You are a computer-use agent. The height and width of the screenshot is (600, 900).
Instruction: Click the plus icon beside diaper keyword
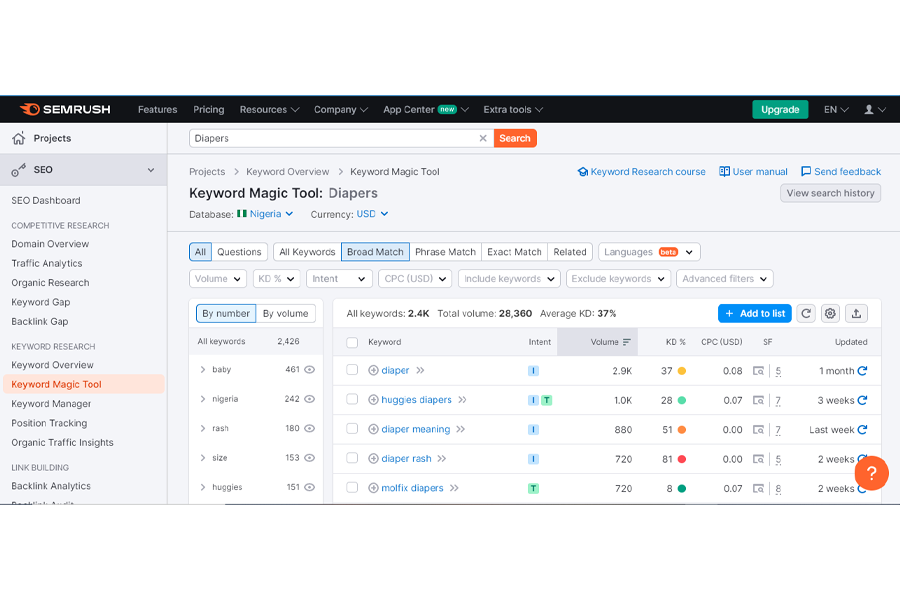tap(373, 370)
